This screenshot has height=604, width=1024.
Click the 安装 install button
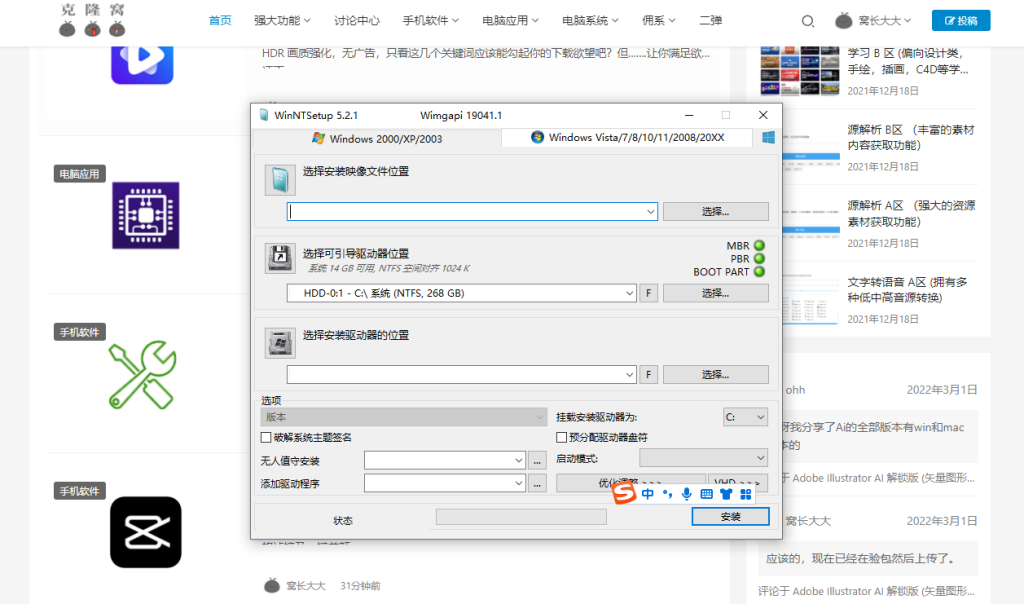[730, 517]
